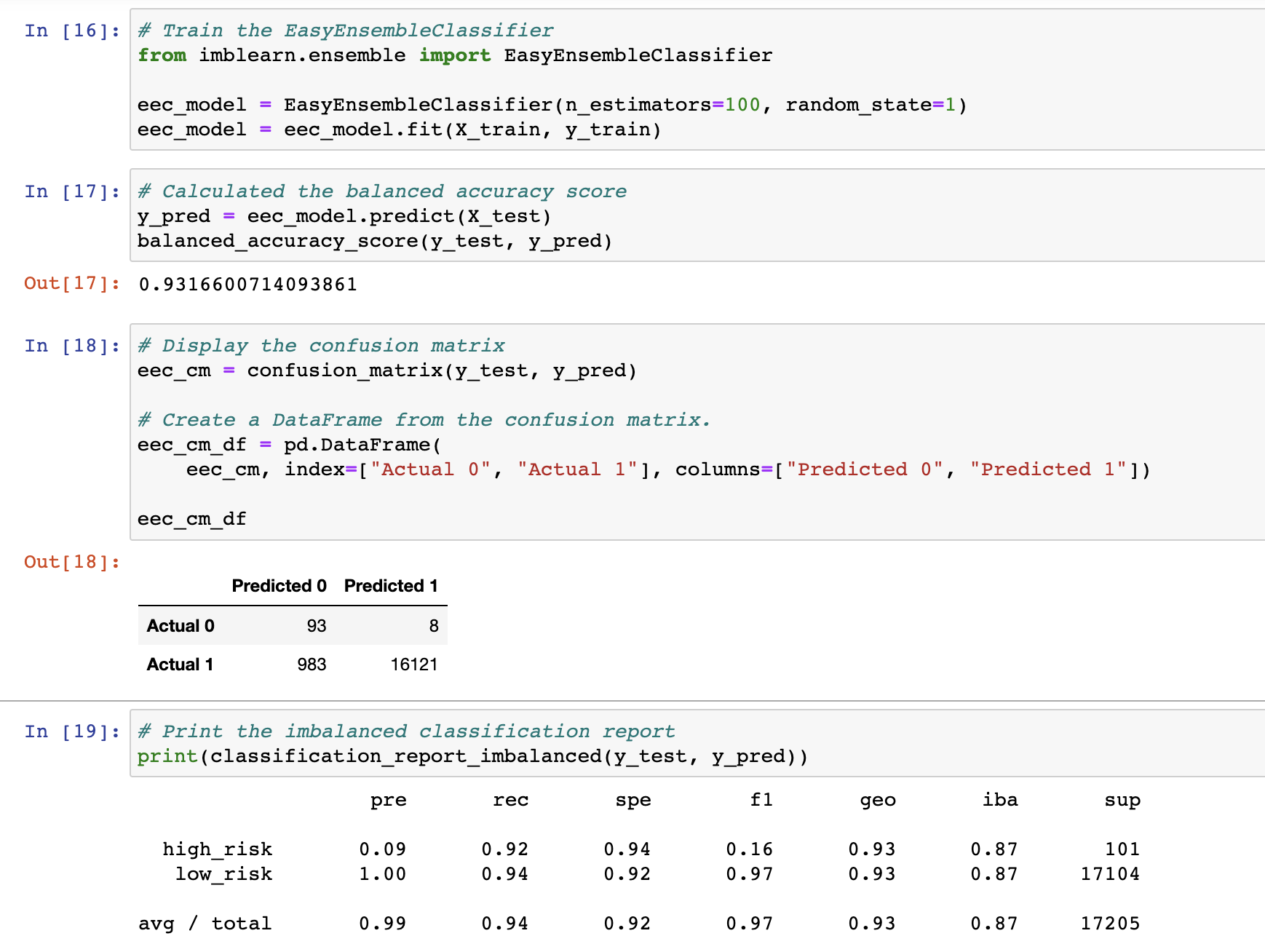Viewport: 1265px width, 952px height.
Task: Click the "Predicted 1" string in columns list
Action: click(1048, 469)
